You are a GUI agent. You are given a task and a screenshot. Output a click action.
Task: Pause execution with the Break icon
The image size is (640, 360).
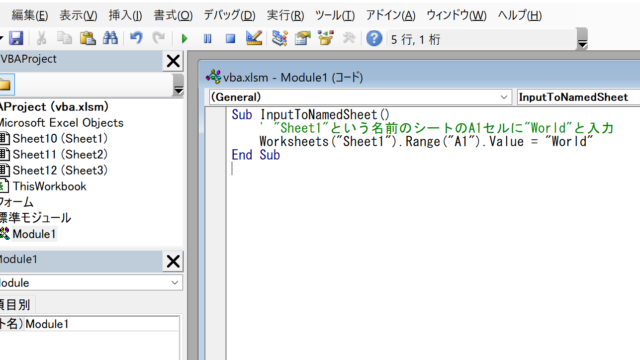point(208,39)
